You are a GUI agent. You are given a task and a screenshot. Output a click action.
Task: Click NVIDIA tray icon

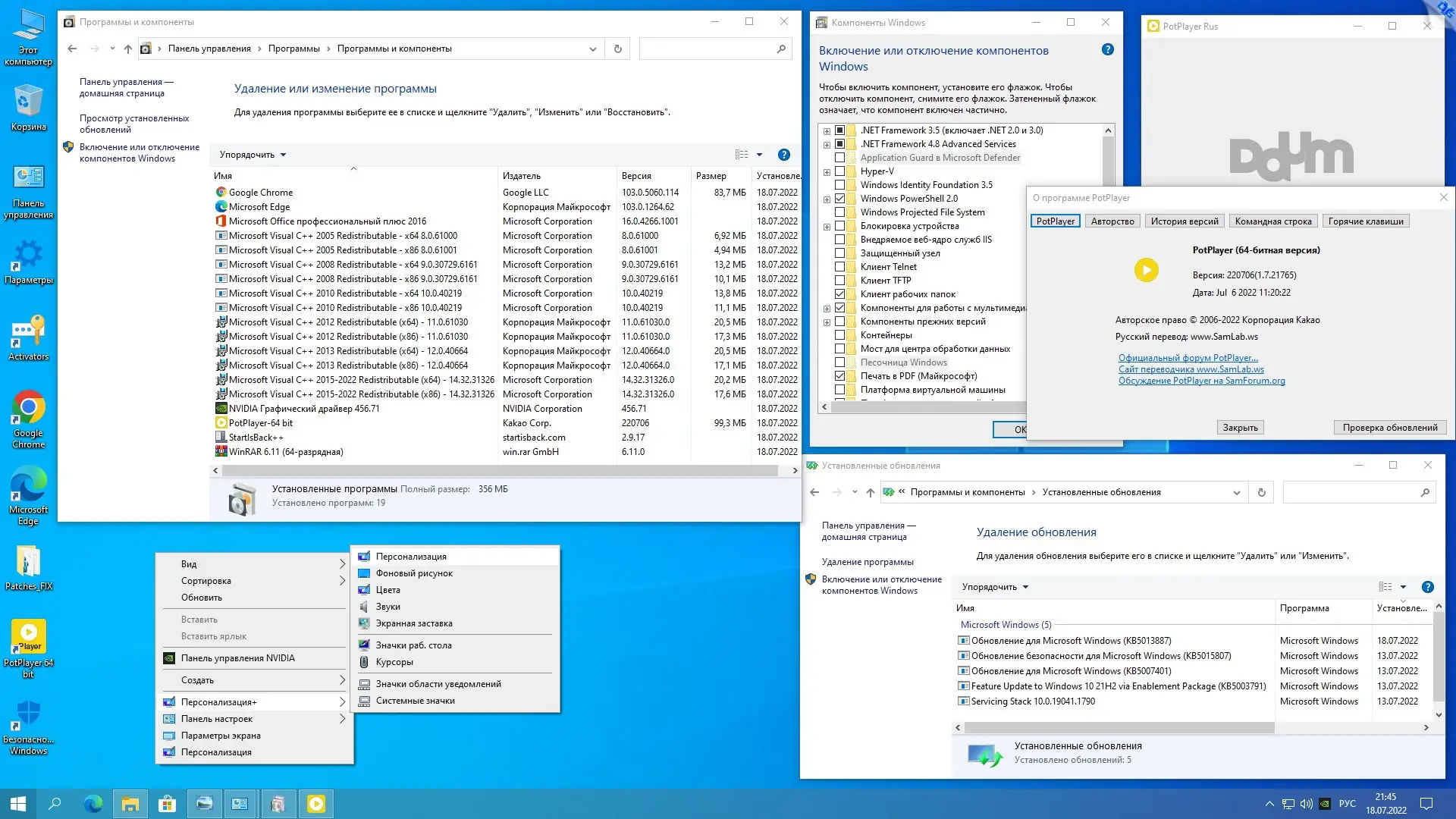[1325, 804]
